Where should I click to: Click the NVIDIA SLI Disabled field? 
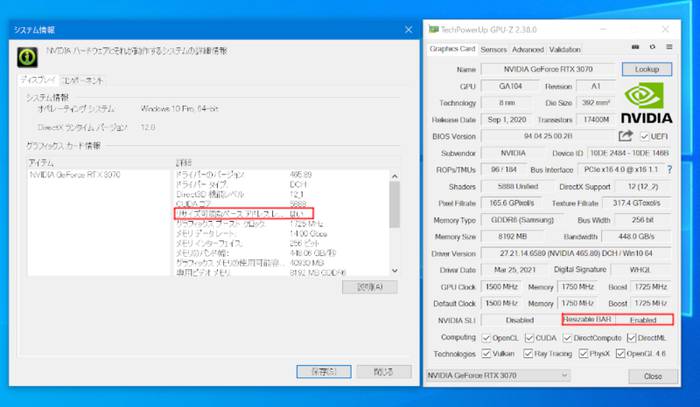520,320
